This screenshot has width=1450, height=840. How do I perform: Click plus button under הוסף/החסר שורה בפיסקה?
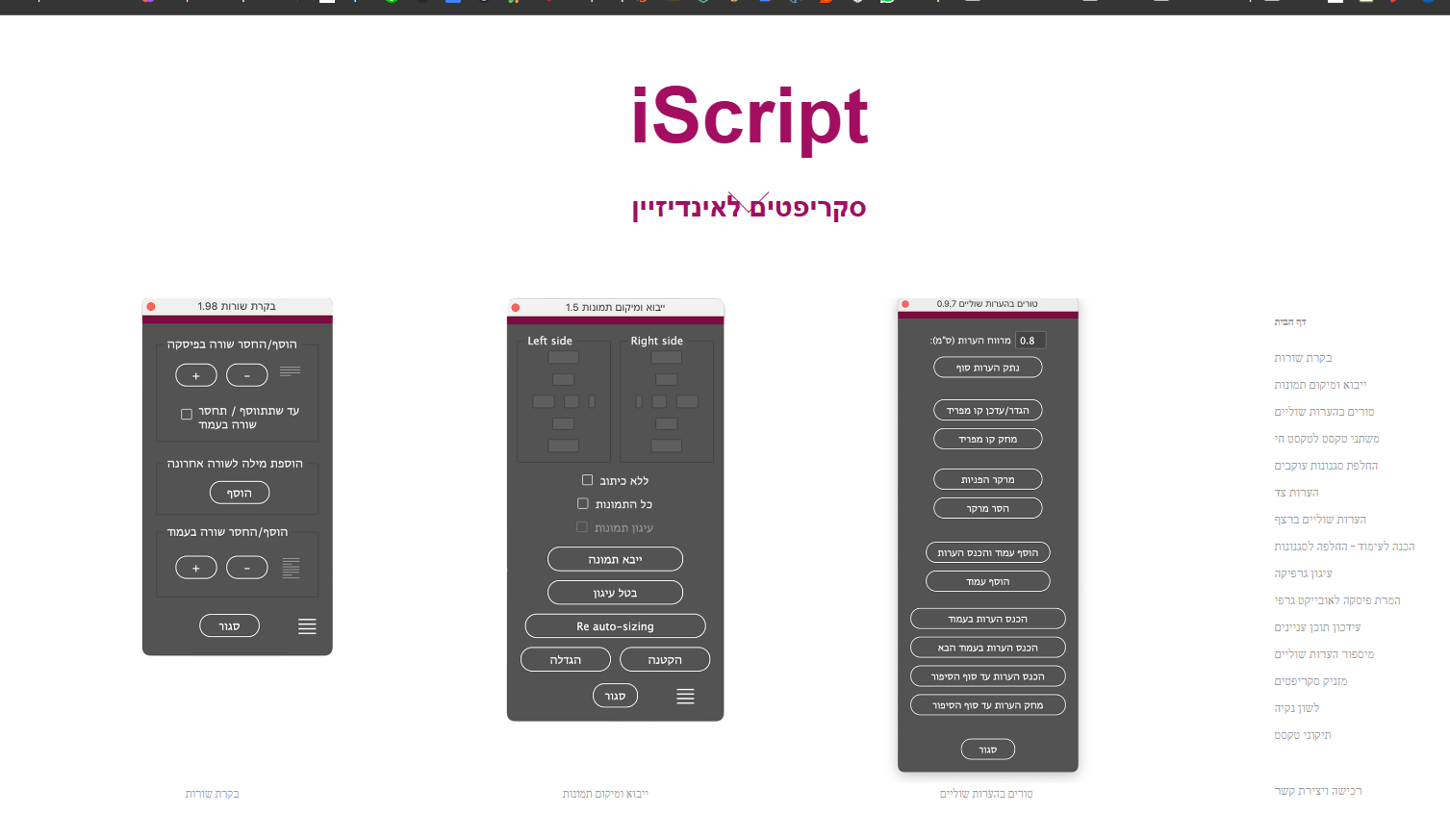tap(196, 375)
